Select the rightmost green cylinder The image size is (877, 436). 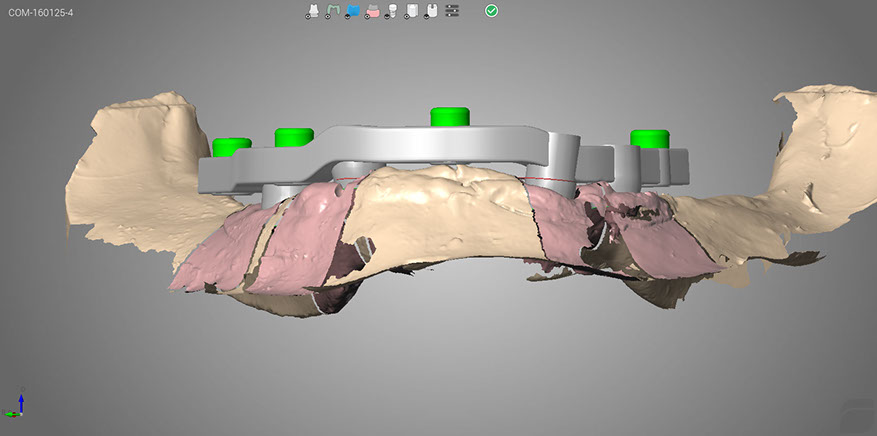[x=648, y=138]
